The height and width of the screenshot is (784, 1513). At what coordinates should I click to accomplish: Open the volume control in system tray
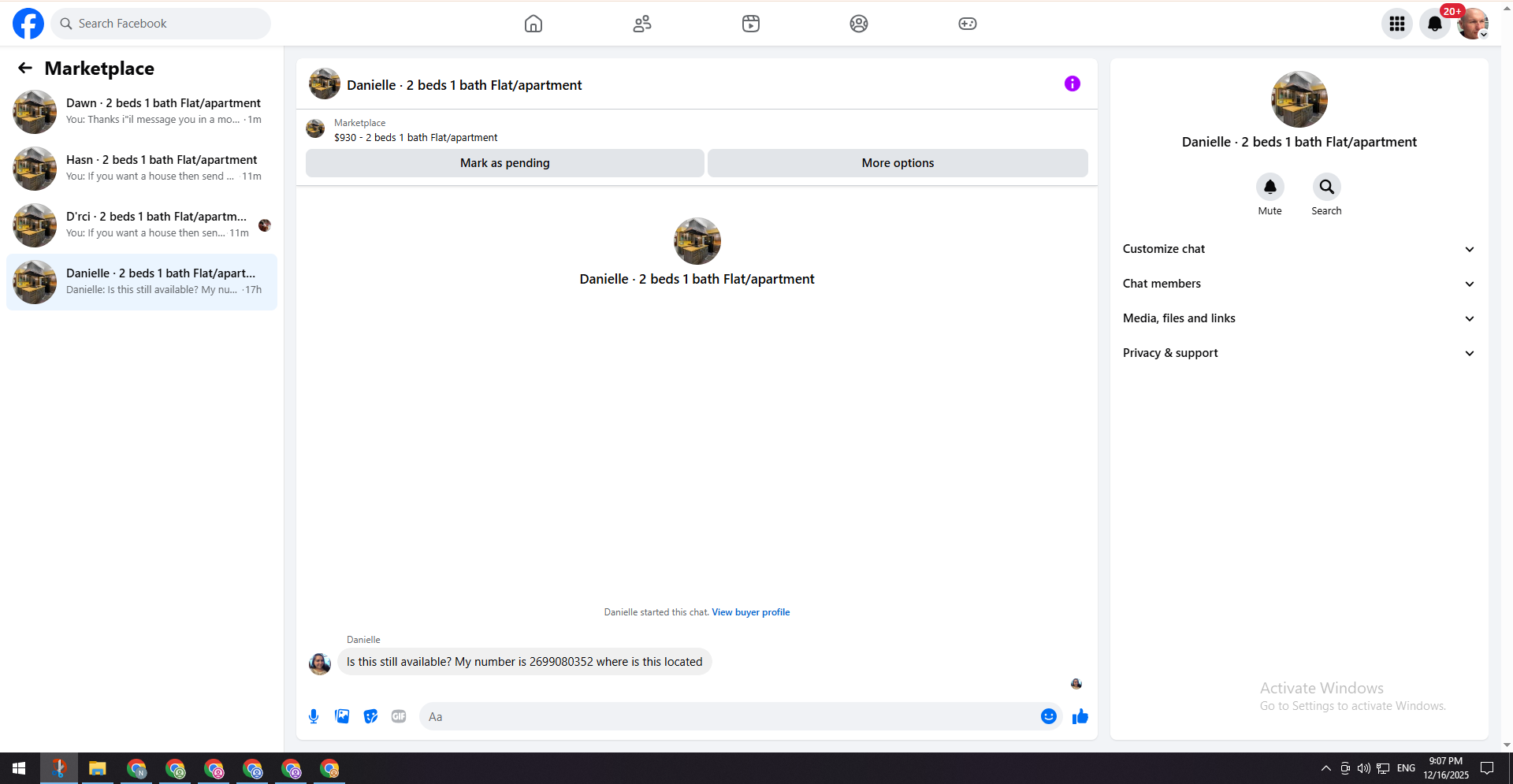point(1364,768)
